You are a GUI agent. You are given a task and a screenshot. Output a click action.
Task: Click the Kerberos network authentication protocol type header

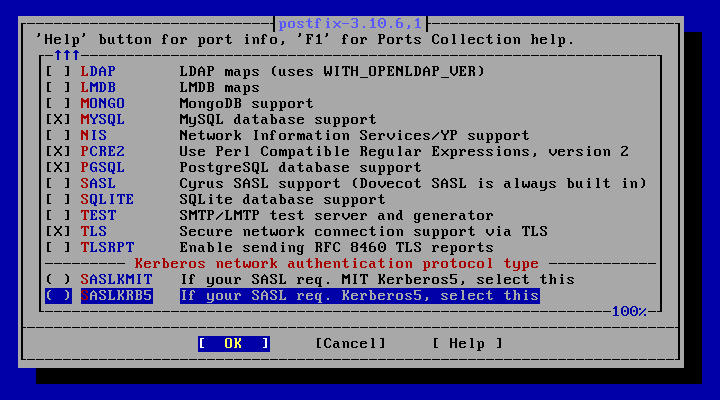tap(337, 264)
